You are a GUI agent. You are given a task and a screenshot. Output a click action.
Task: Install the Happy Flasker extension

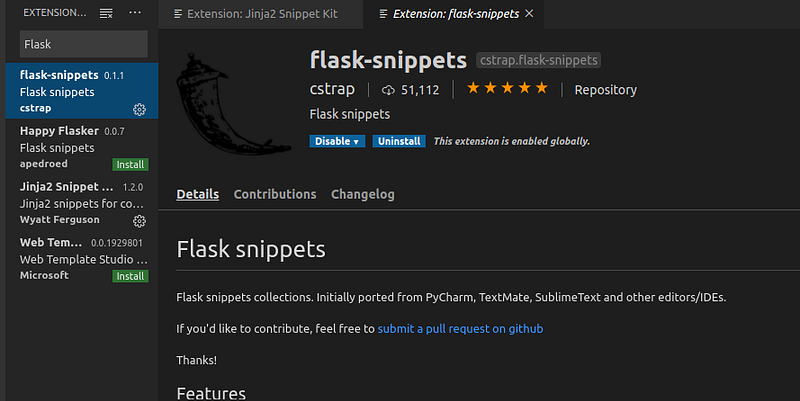(x=130, y=164)
